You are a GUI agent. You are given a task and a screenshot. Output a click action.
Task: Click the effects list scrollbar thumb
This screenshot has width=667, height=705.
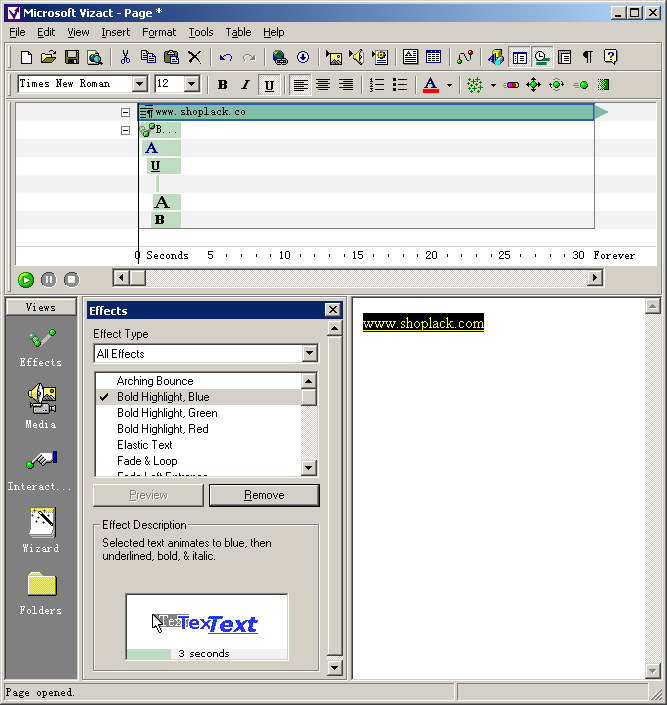click(309, 397)
